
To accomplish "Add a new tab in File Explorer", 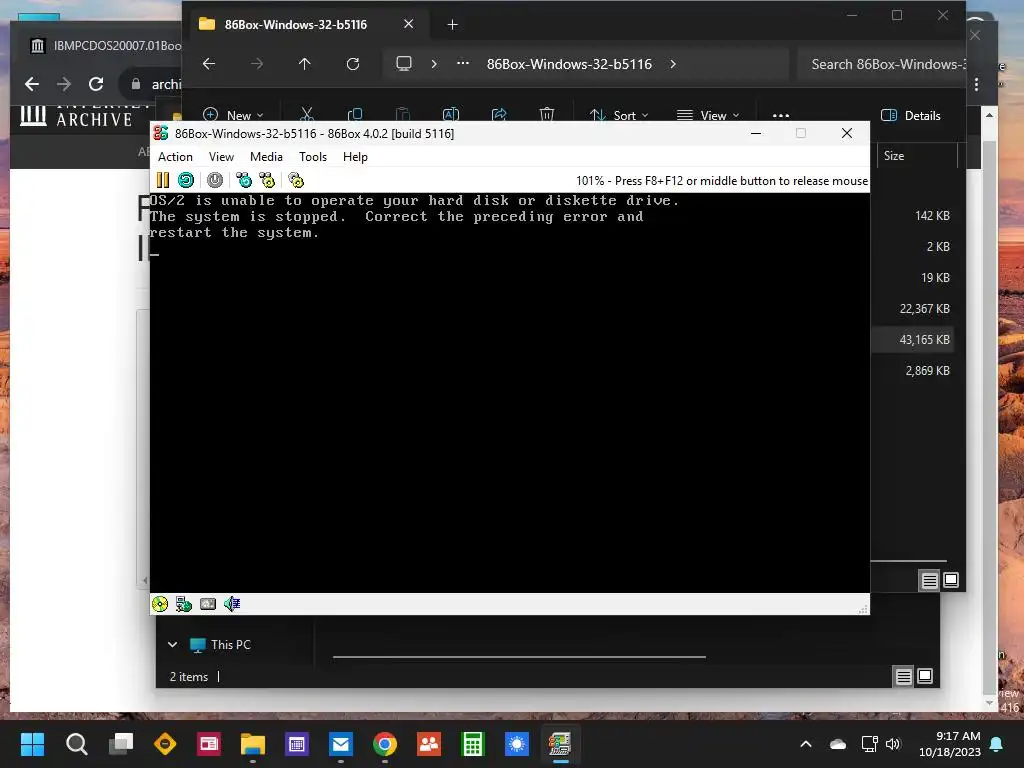I will coord(452,25).
